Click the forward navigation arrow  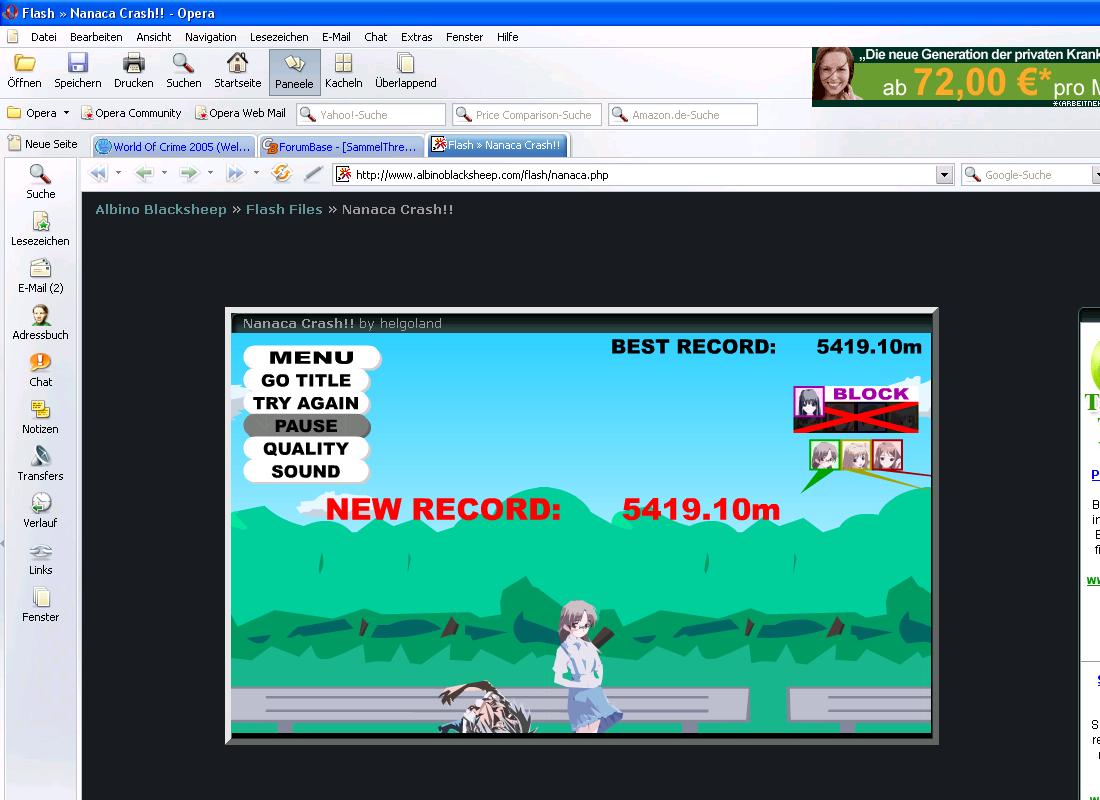[189, 173]
